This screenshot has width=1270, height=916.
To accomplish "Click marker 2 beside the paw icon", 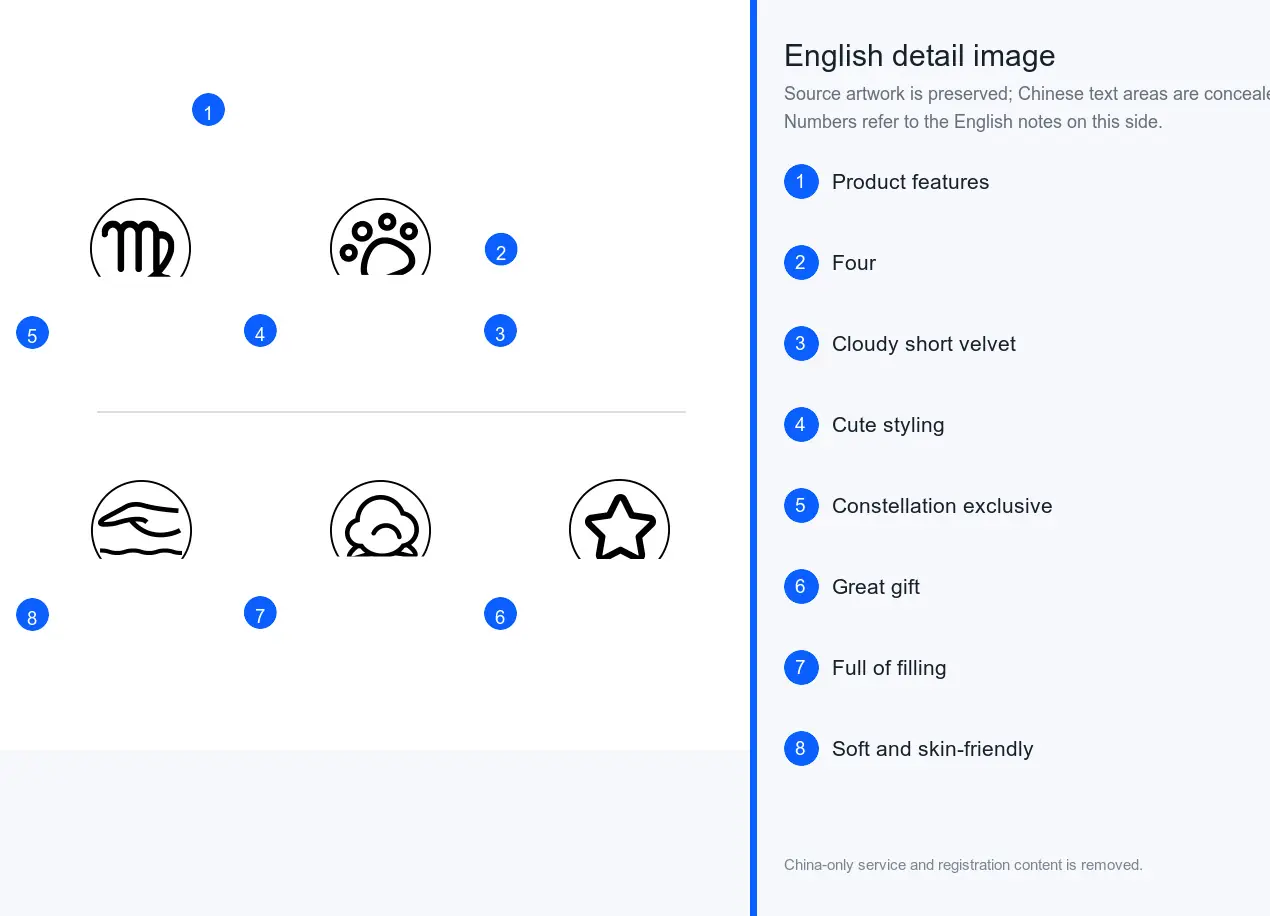I will pyautogui.click(x=501, y=250).
